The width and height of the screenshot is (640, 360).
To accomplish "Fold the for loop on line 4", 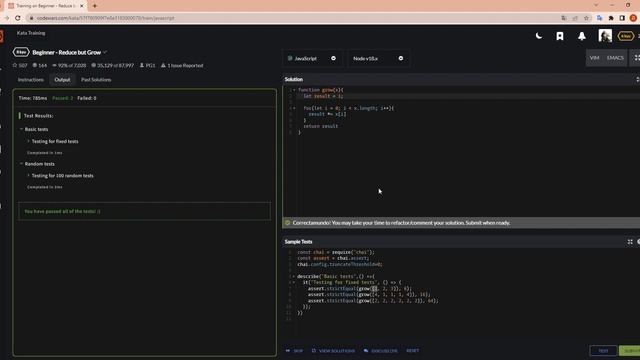I will (294, 108).
